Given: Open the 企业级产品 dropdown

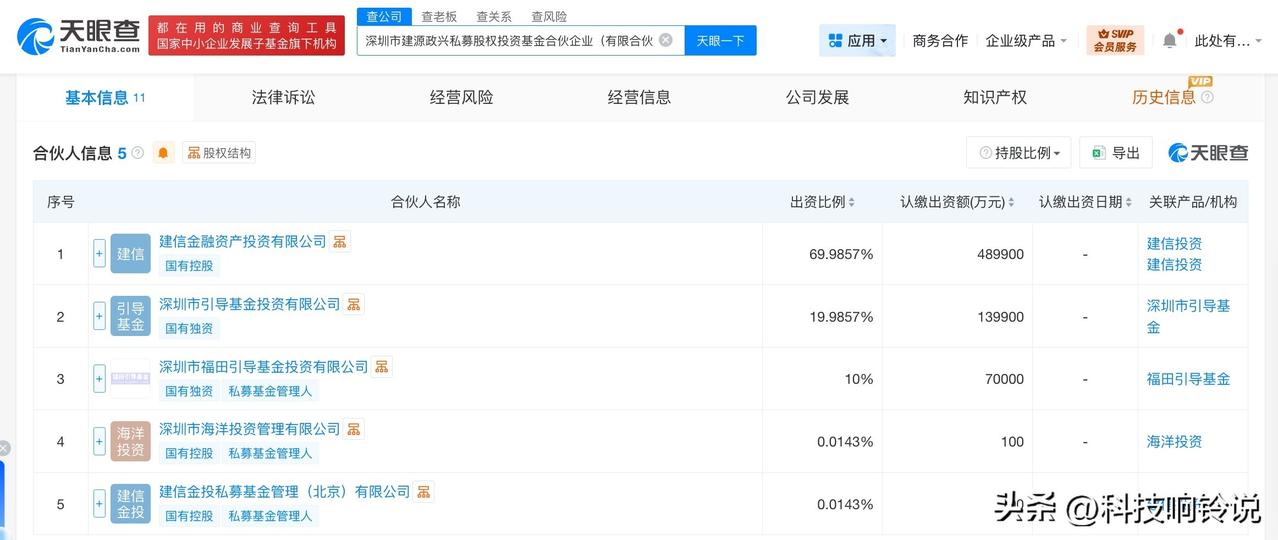Looking at the screenshot, I should 1026,41.
